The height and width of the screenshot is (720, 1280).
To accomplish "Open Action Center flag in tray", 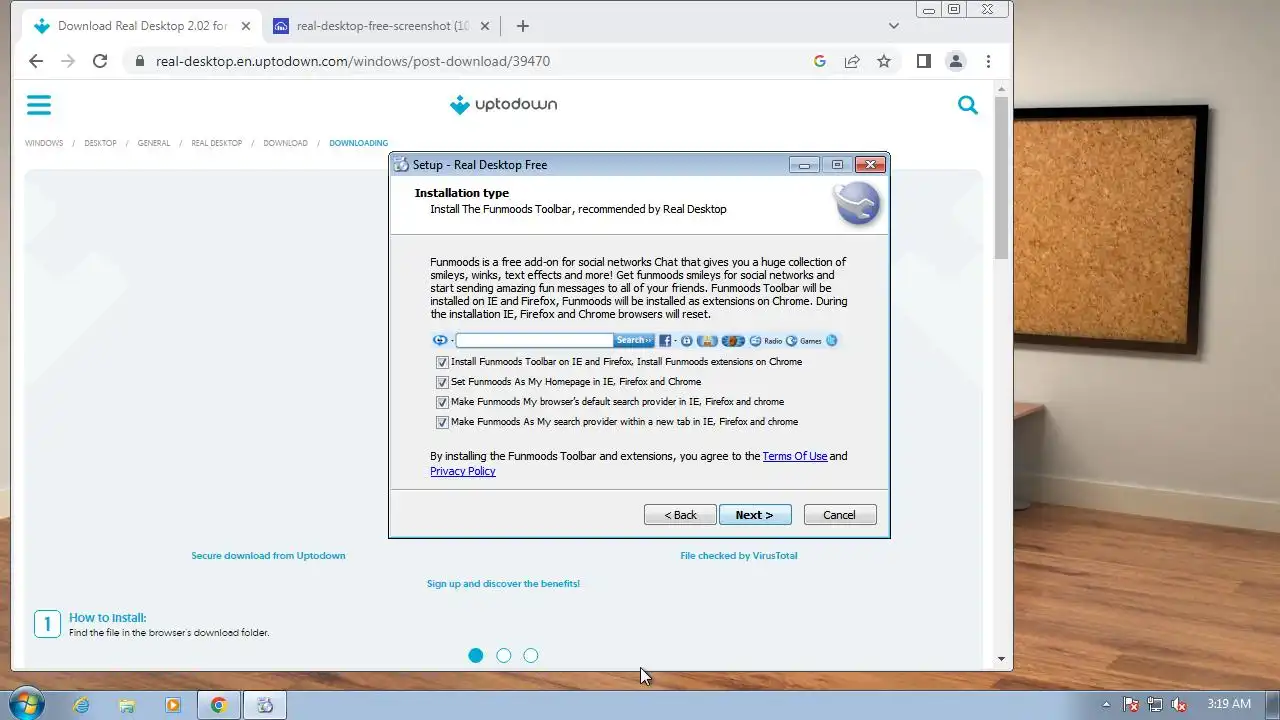I will pyautogui.click(x=1131, y=704).
